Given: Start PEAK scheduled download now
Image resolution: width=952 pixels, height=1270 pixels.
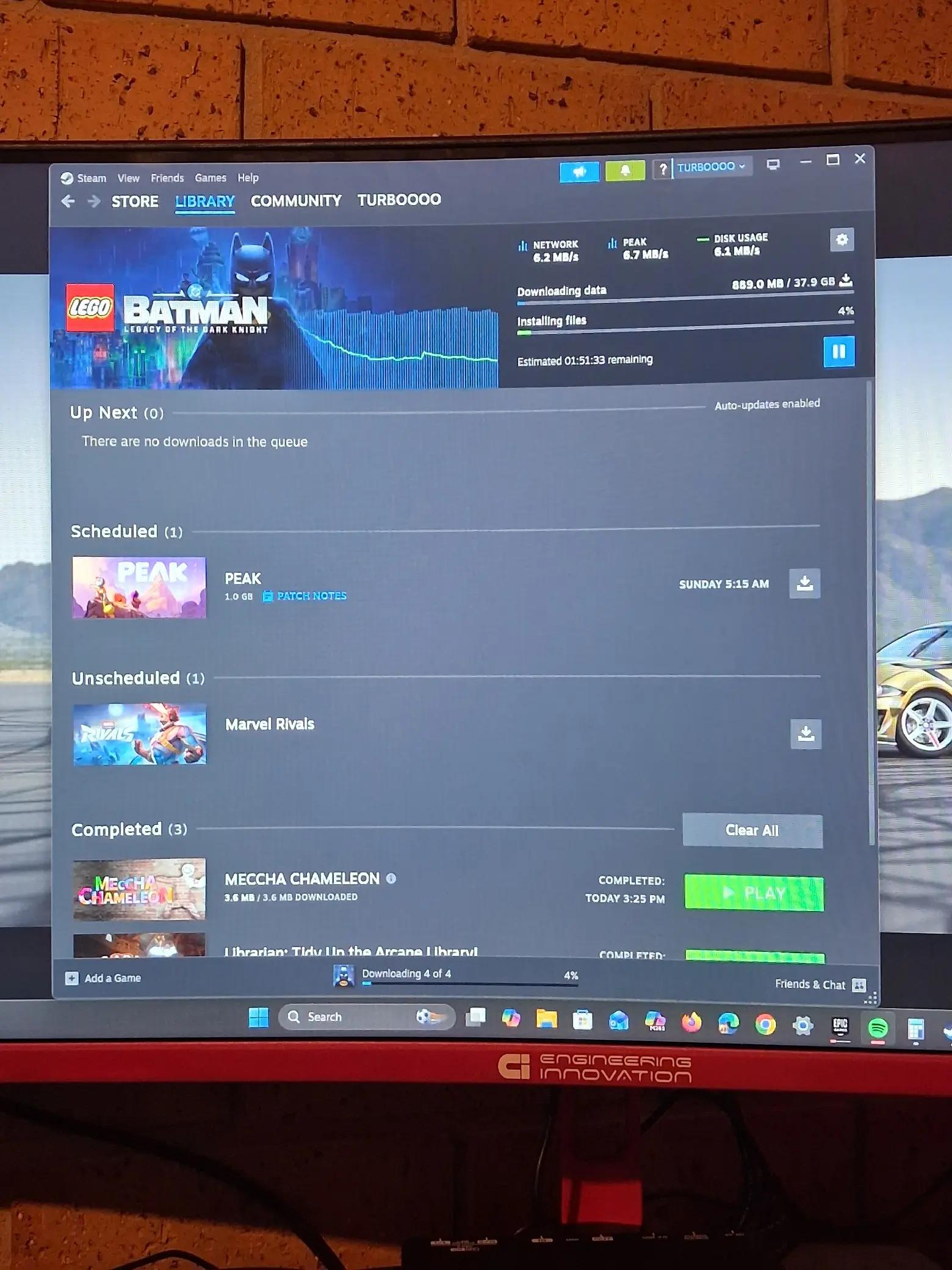Looking at the screenshot, I should point(804,583).
